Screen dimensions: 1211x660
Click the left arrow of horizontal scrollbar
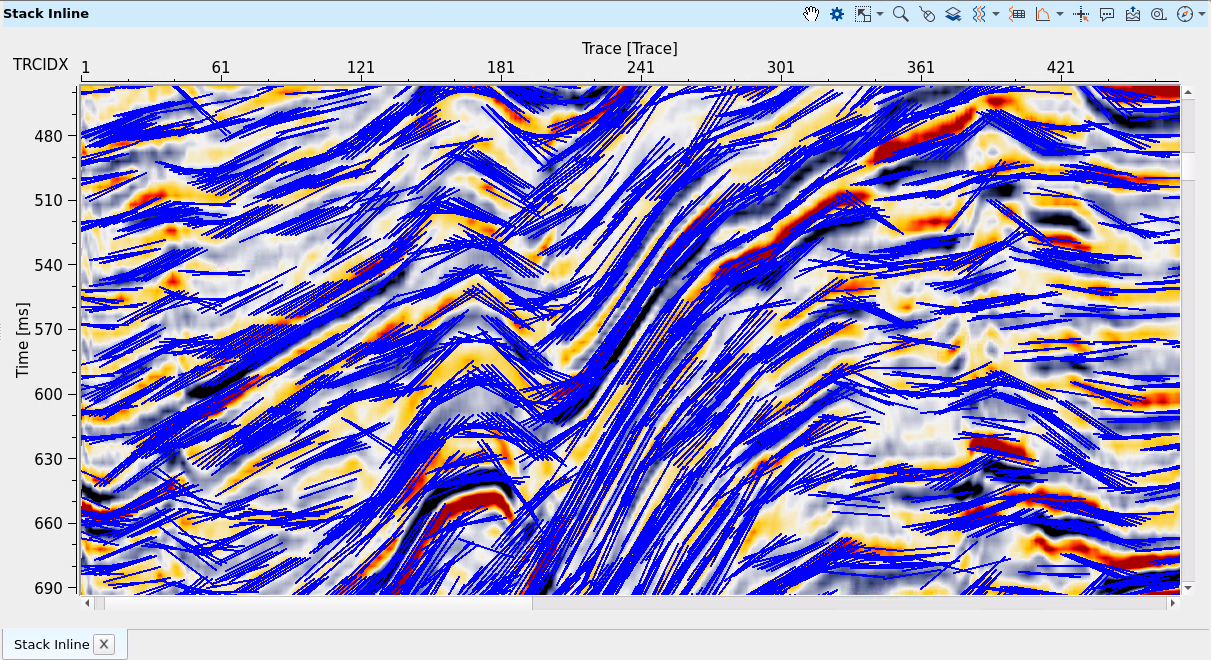tap(86, 603)
